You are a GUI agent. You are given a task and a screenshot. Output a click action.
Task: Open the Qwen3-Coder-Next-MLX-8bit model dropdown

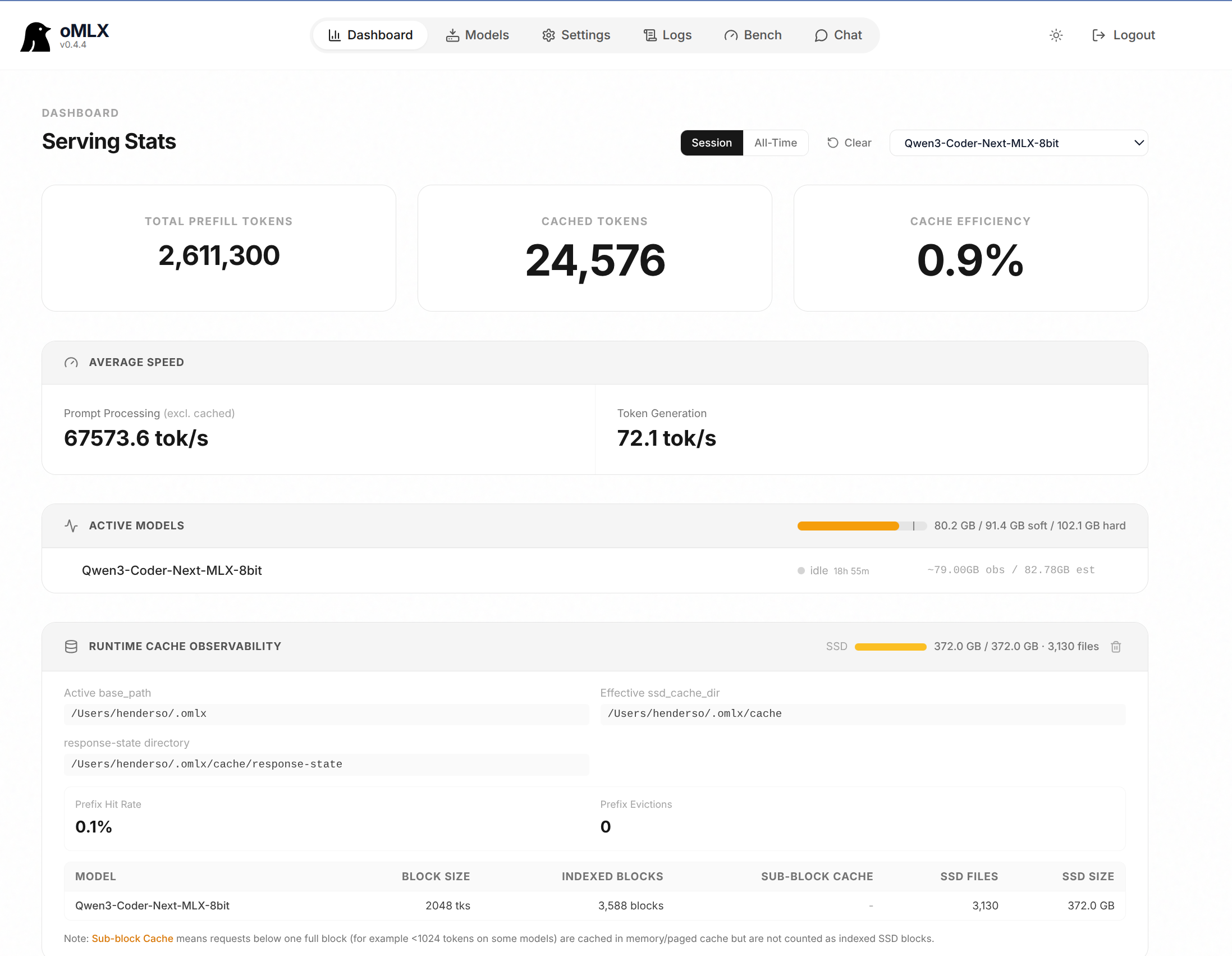tap(1018, 143)
